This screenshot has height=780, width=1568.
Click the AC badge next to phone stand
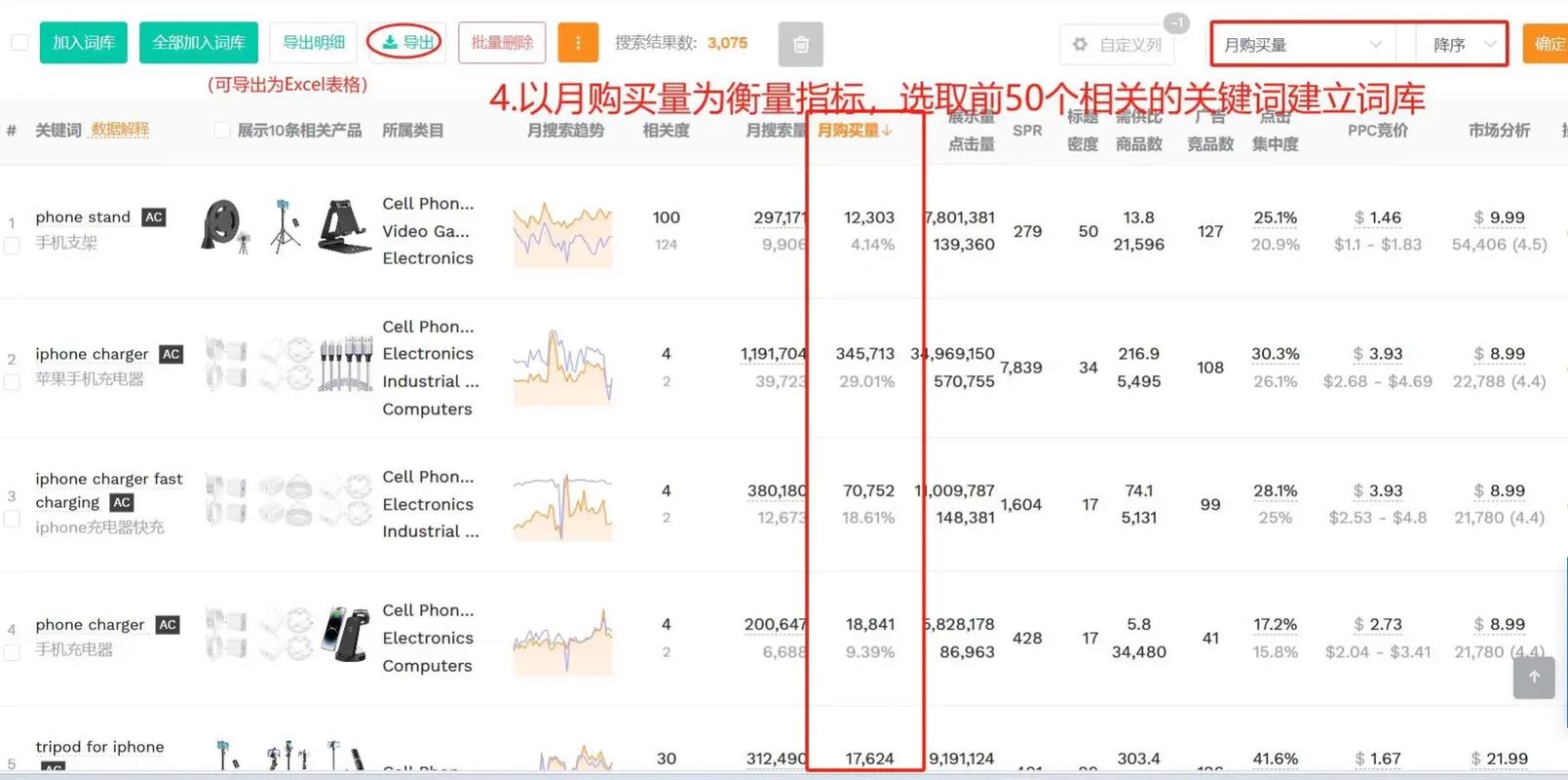pos(153,216)
